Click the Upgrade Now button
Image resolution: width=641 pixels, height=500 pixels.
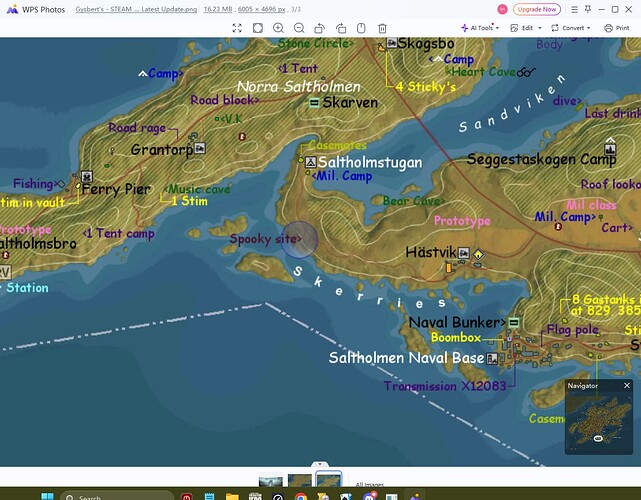pyautogui.click(x=537, y=9)
